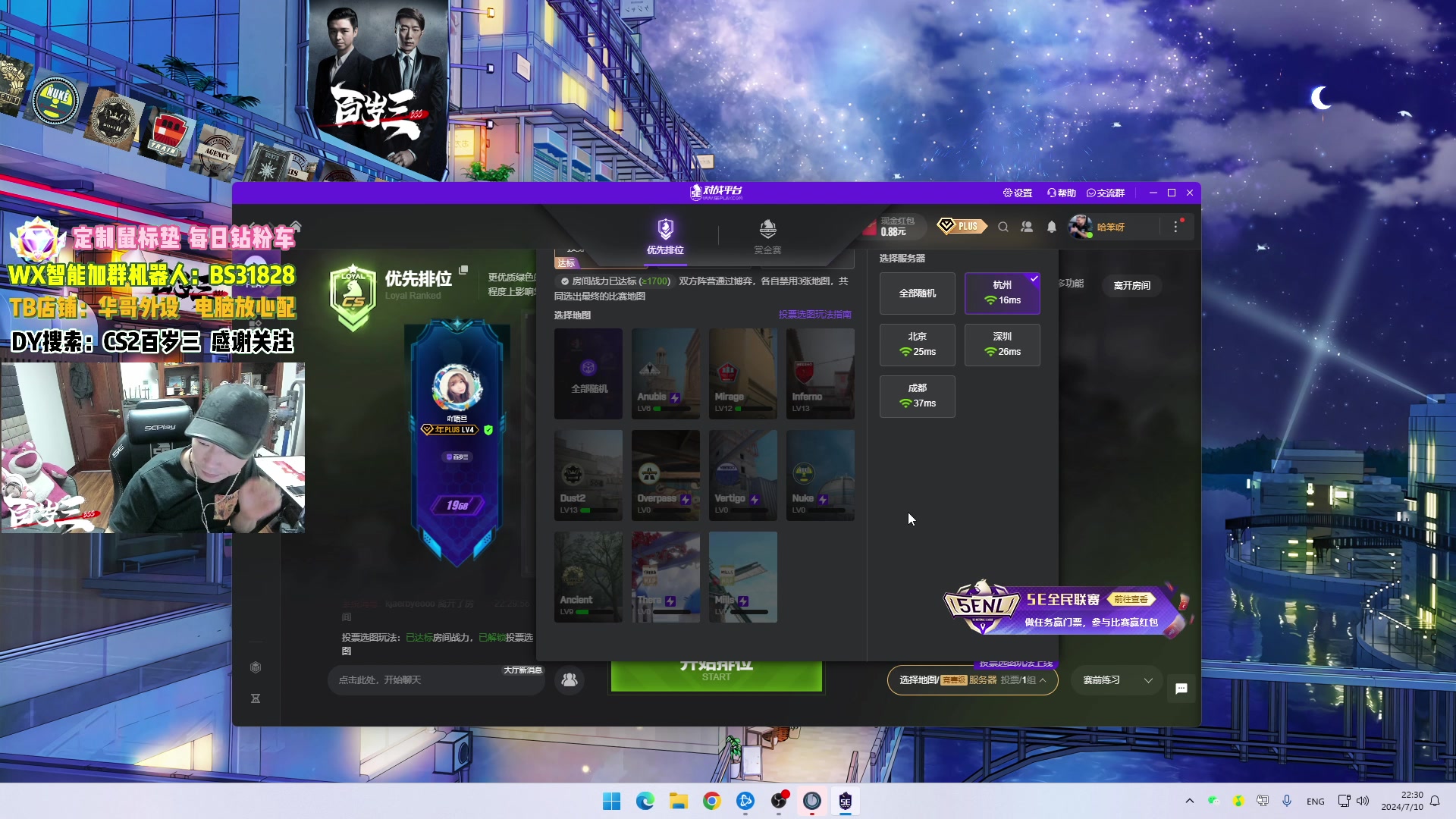Click the chat input field 点击此处

[x=436, y=680]
